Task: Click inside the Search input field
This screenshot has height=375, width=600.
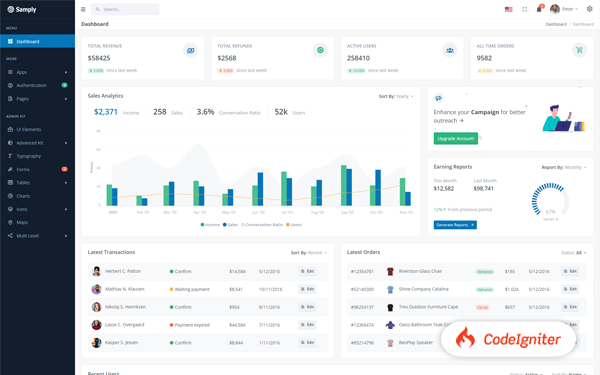Action: pyautogui.click(x=125, y=9)
